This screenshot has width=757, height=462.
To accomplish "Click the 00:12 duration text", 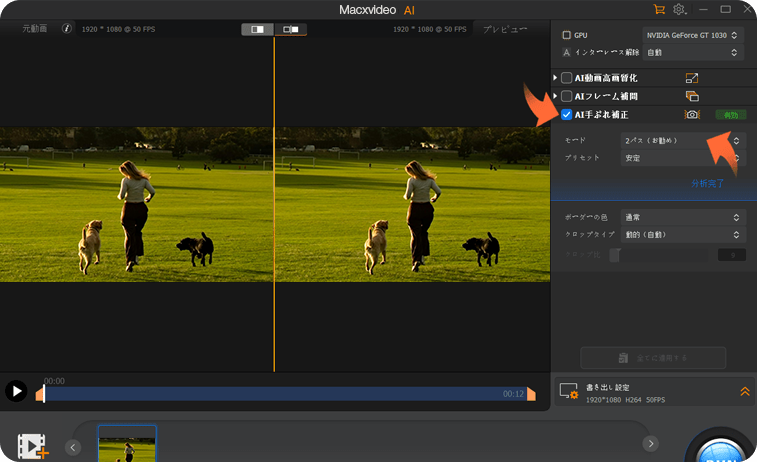I will [x=513, y=394].
